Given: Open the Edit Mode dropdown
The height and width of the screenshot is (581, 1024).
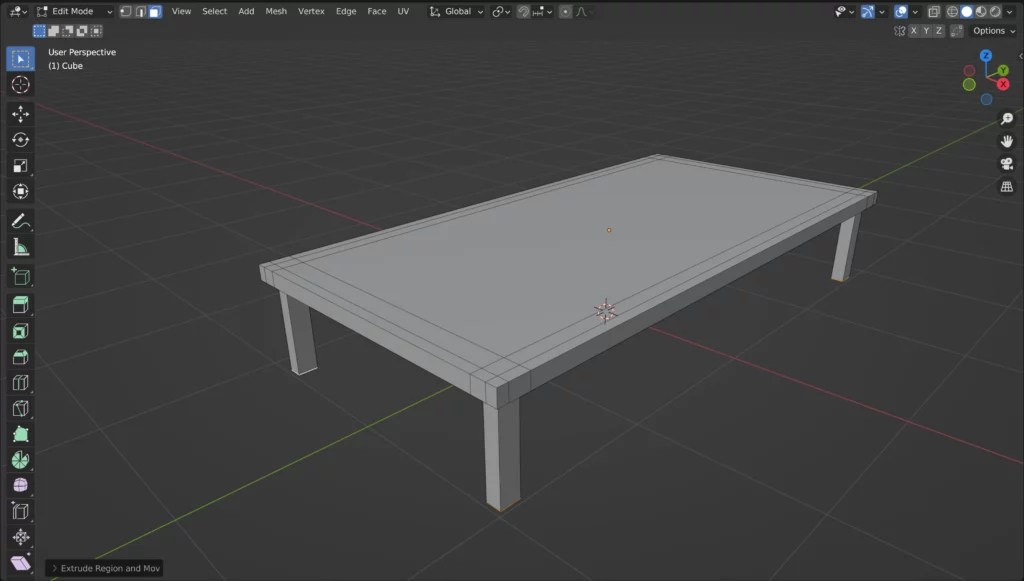Looking at the screenshot, I should 75,11.
